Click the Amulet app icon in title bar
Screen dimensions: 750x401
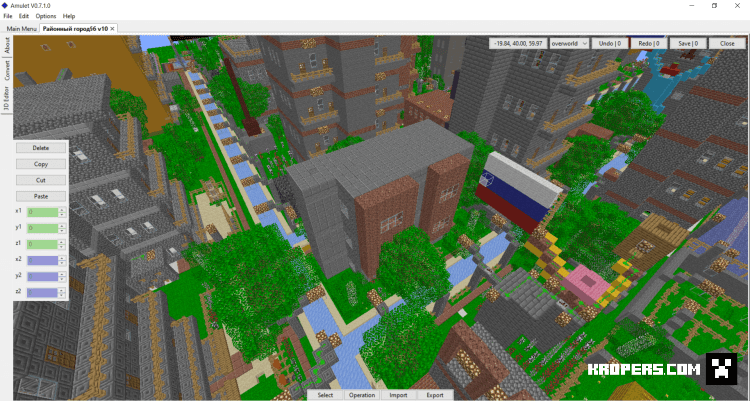(x=6, y=5)
